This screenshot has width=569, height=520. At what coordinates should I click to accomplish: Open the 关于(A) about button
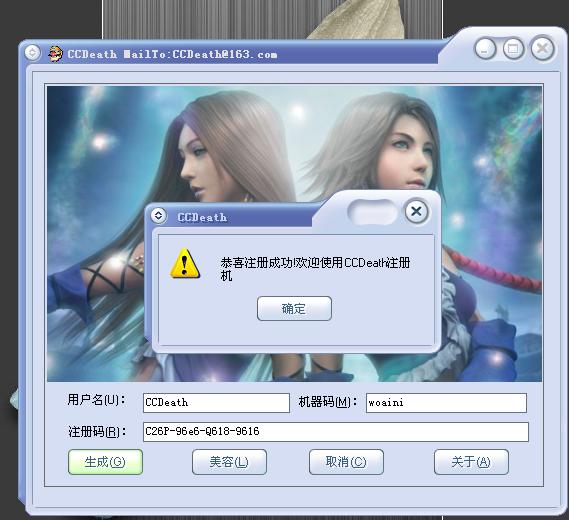pyautogui.click(x=471, y=462)
